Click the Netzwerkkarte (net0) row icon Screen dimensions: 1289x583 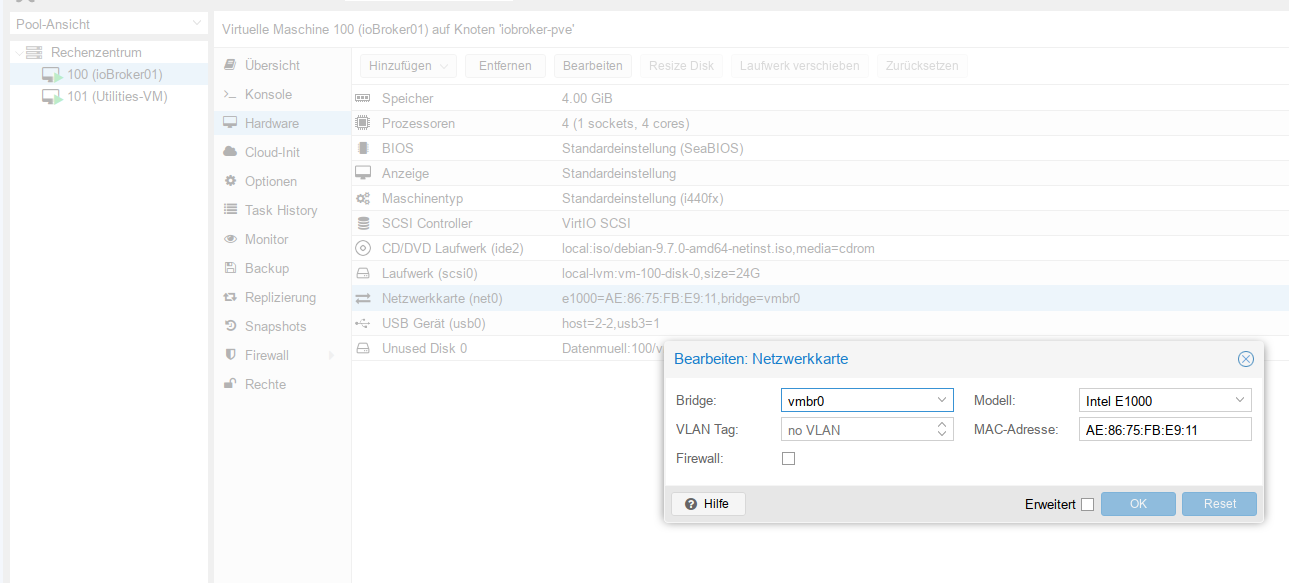click(363, 298)
